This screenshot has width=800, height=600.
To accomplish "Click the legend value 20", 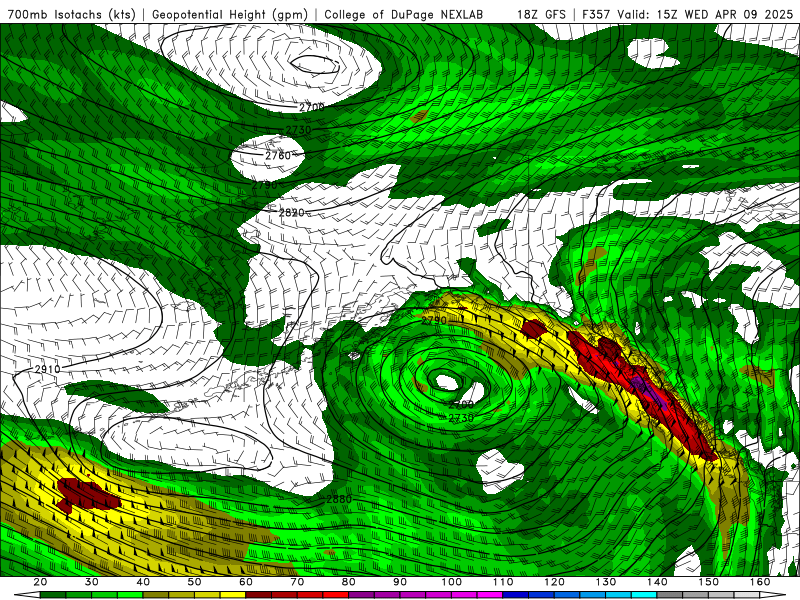I will tap(40, 582).
